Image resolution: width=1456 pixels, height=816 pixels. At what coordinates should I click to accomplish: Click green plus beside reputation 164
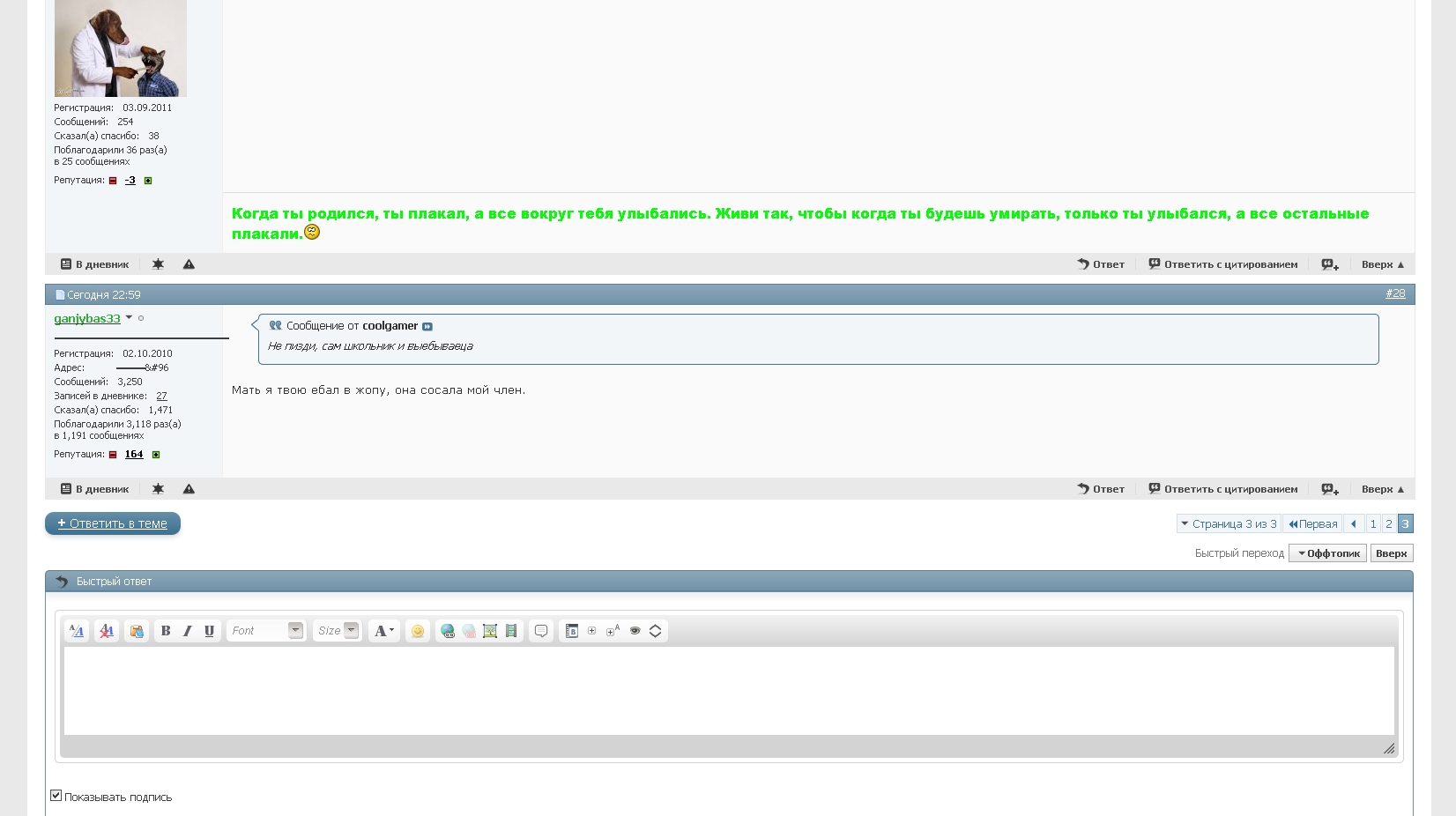tap(156, 455)
